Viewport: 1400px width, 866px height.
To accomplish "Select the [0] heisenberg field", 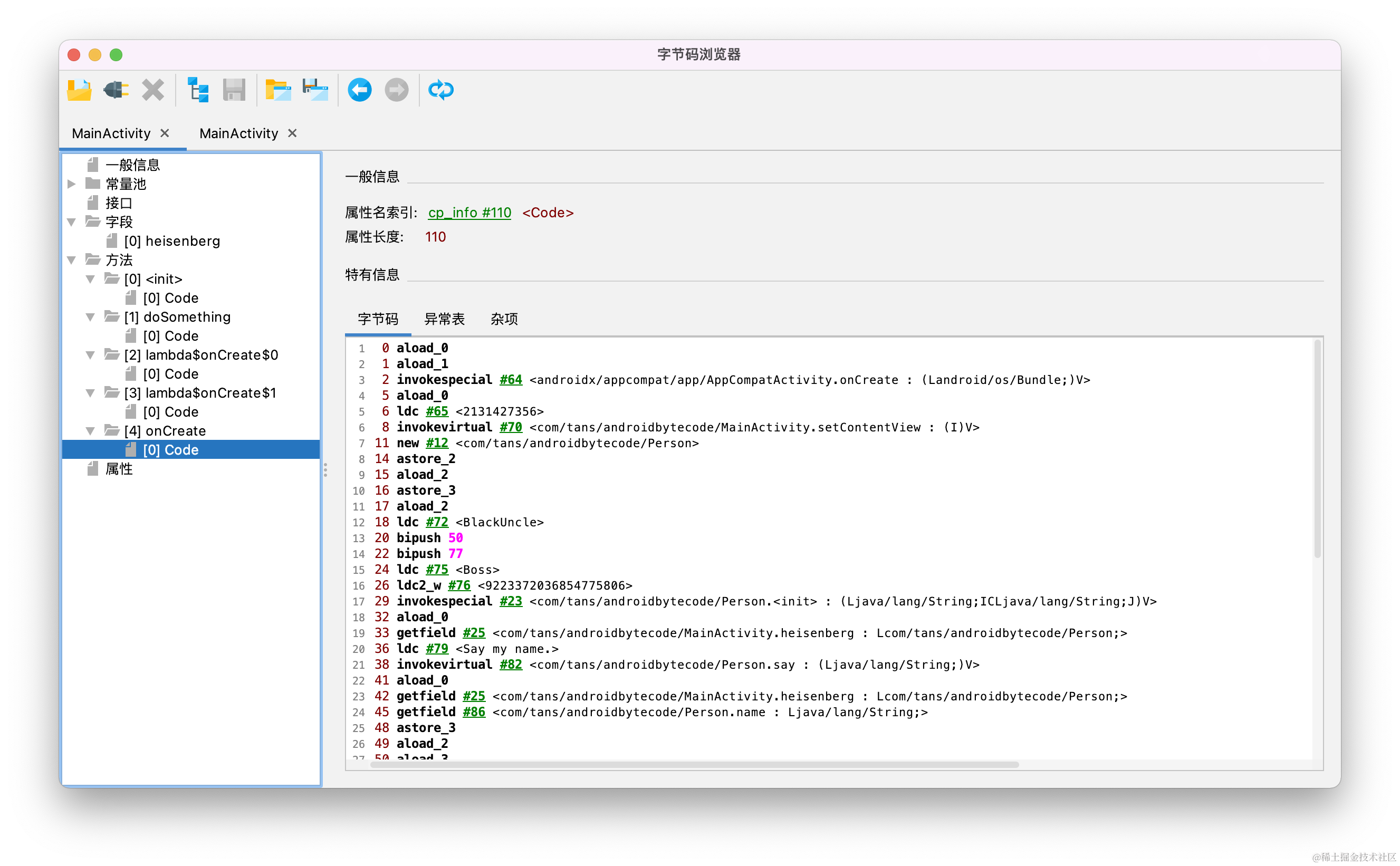I will click(x=172, y=241).
